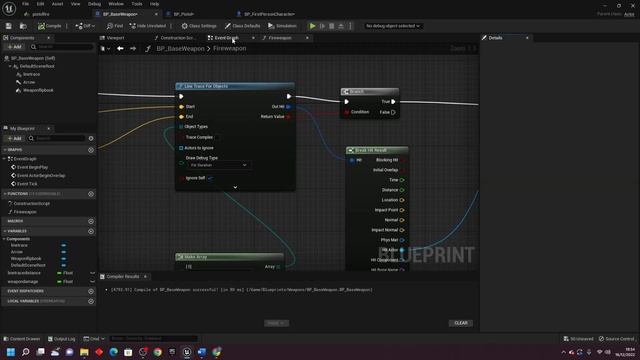Collapse the VARIABLES section
The image size is (640, 360).
(x=4, y=231)
